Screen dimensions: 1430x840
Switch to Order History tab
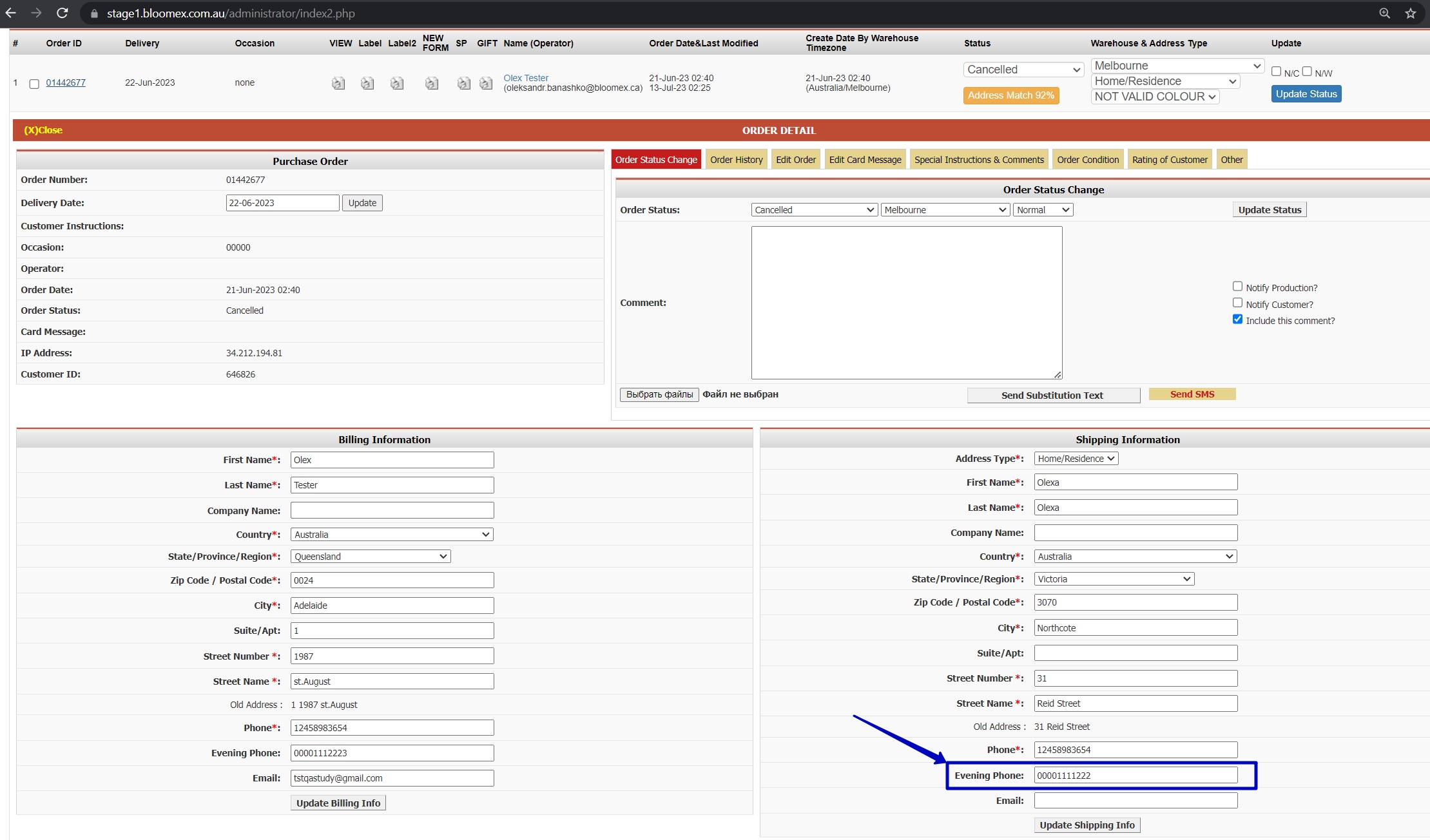[736, 160]
